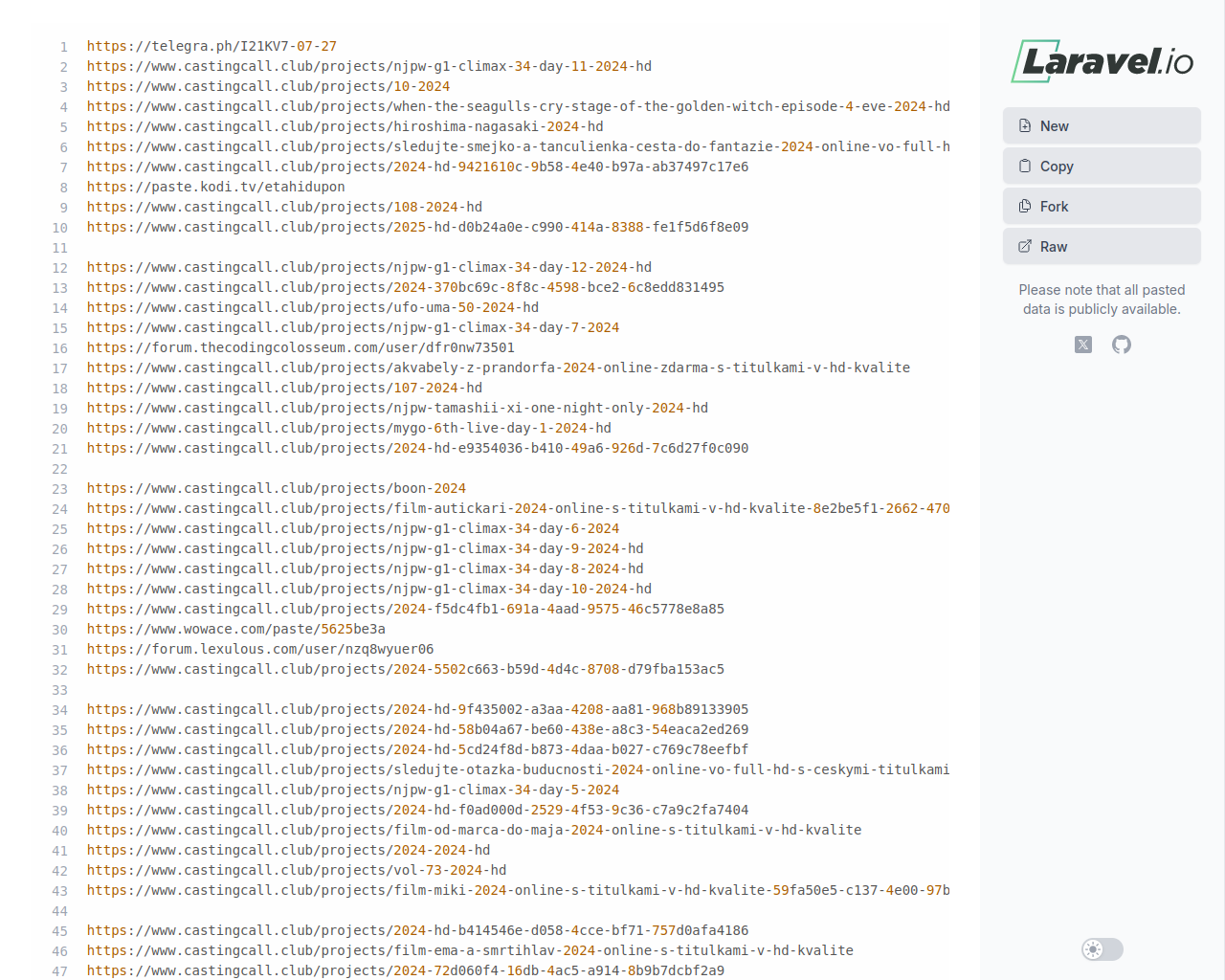Click the 2024-72d060f4 URL on line 47
This screenshot has height=980, width=1225.
(x=406, y=970)
